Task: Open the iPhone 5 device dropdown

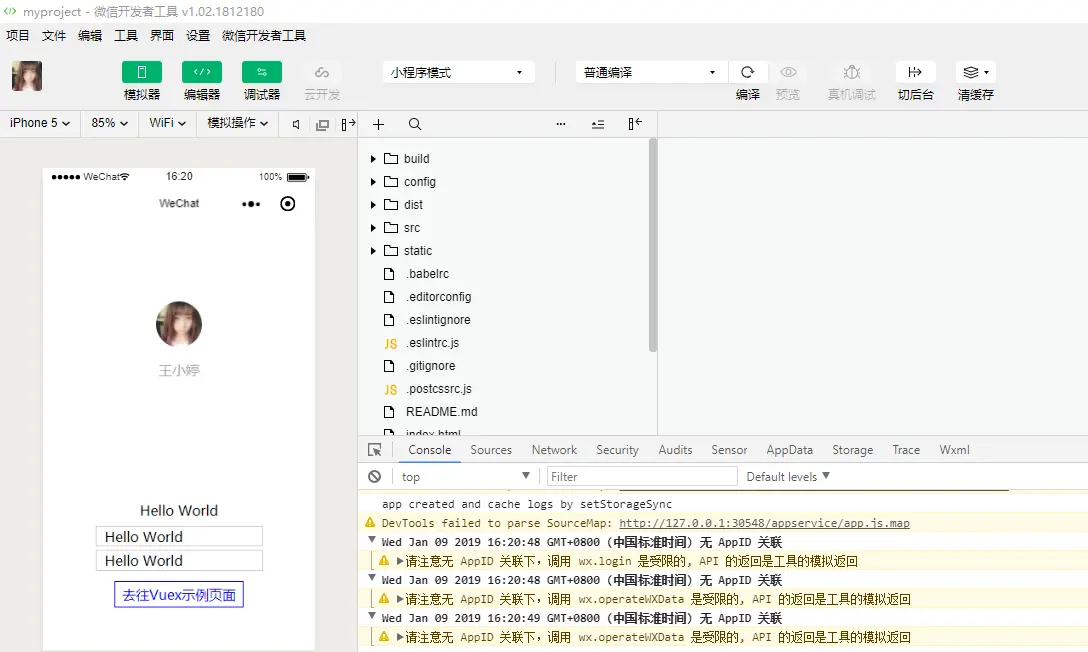Action: [x=38, y=122]
